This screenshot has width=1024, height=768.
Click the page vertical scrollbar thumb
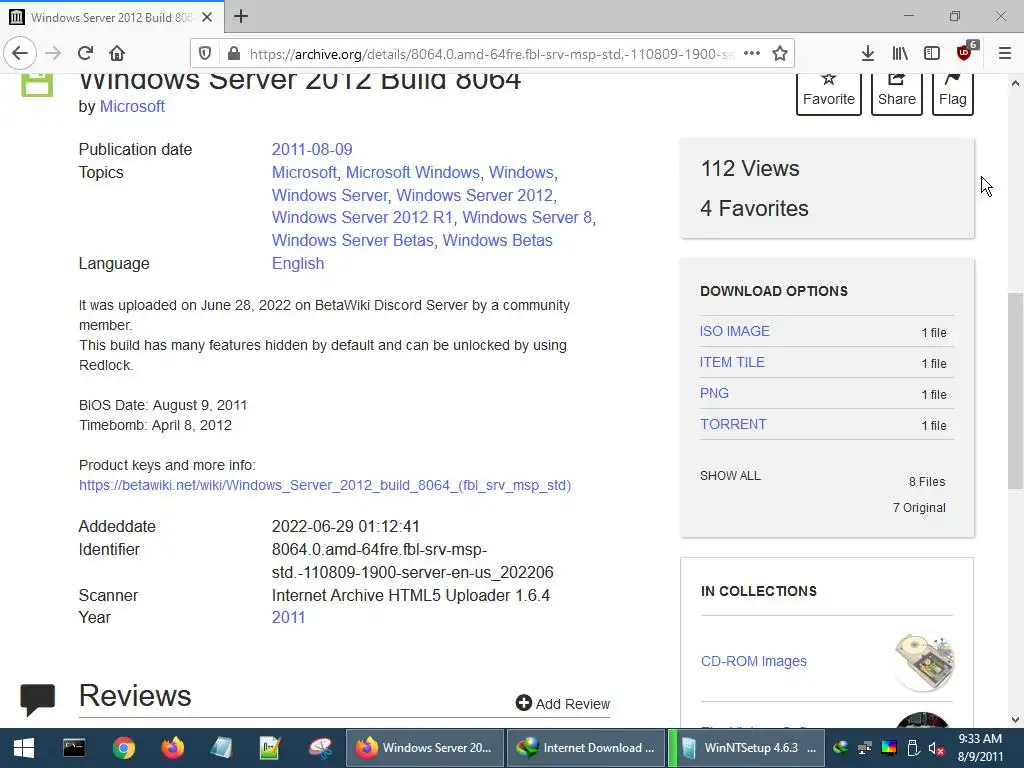point(1015,391)
